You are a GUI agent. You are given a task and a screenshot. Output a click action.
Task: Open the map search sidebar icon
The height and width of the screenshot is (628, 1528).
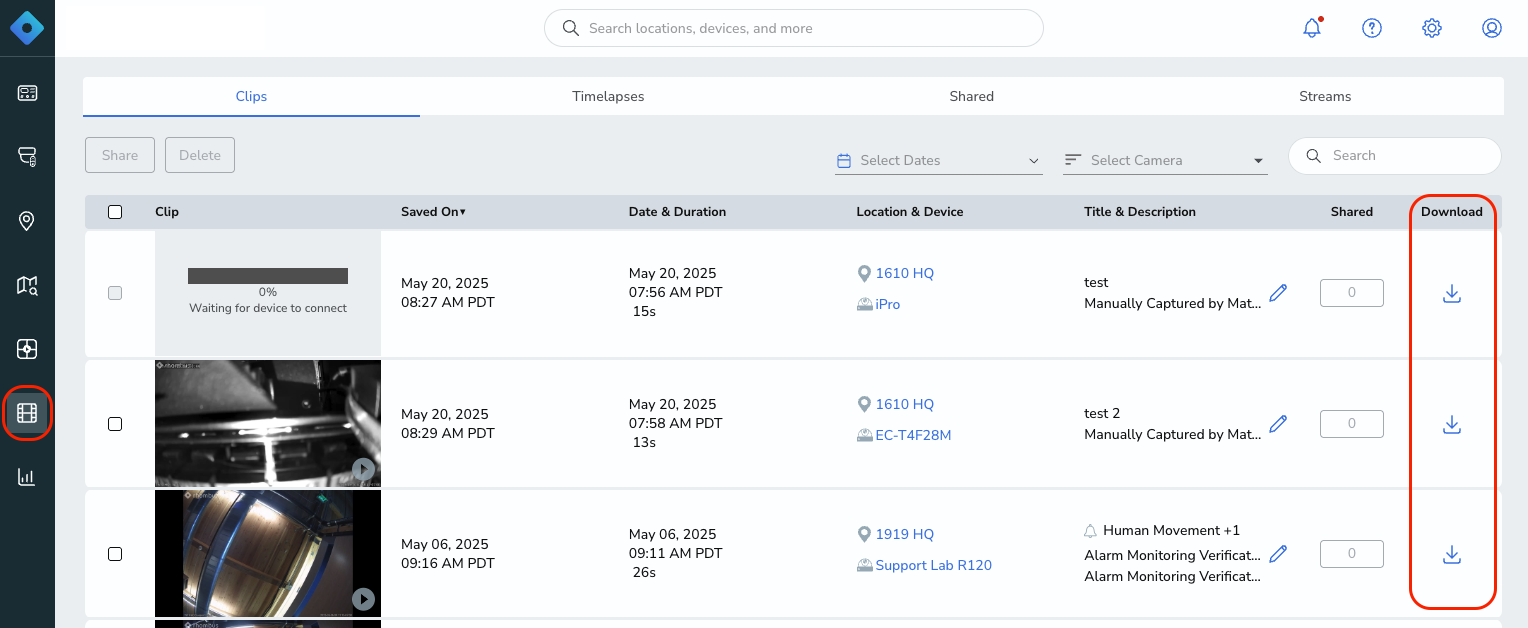[x=27, y=286]
